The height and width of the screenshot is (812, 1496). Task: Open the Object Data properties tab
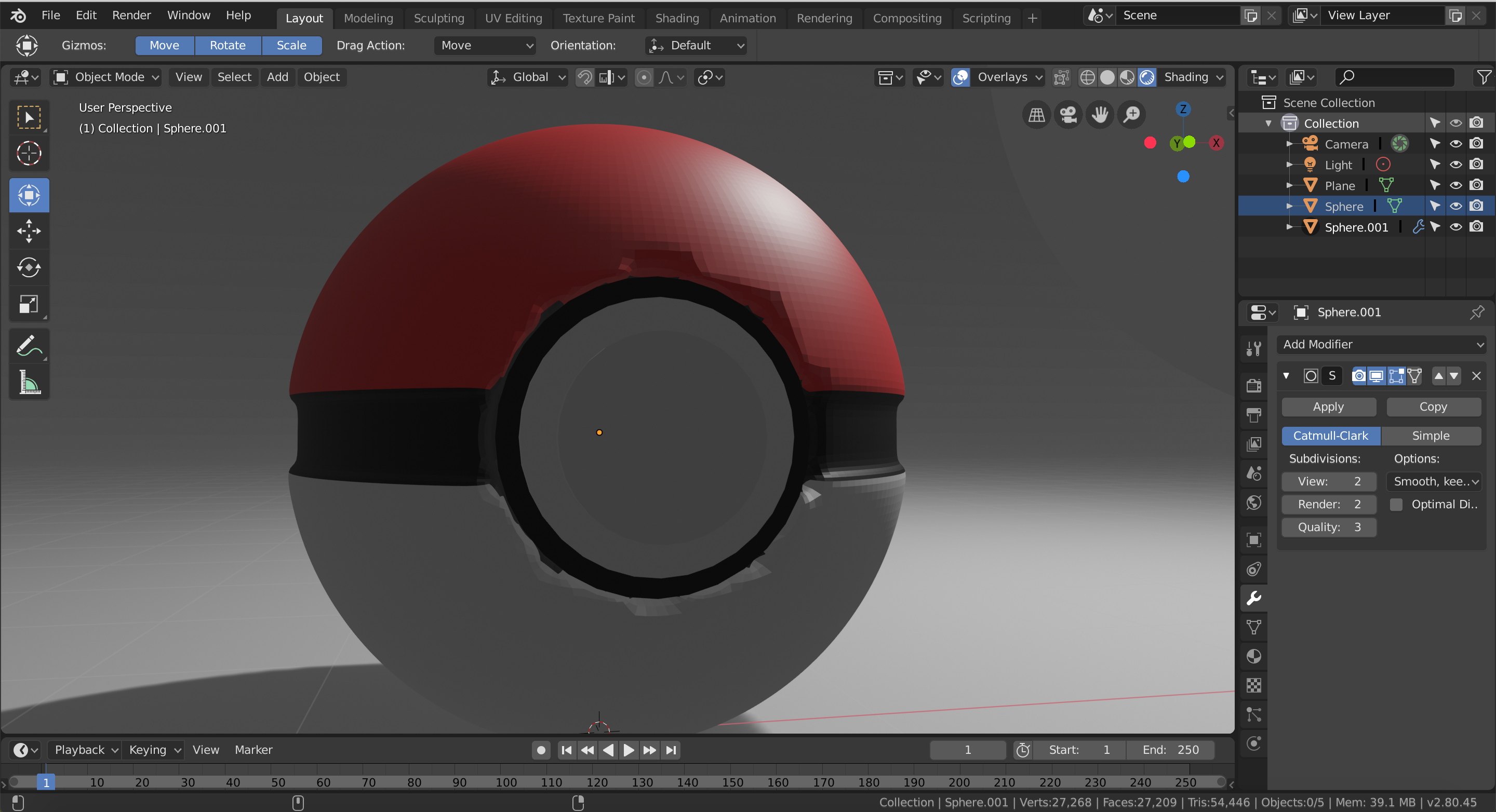coord(1254,627)
